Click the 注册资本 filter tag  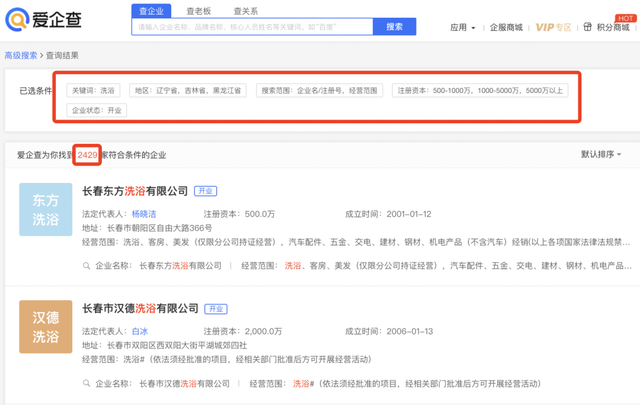(480, 90)
